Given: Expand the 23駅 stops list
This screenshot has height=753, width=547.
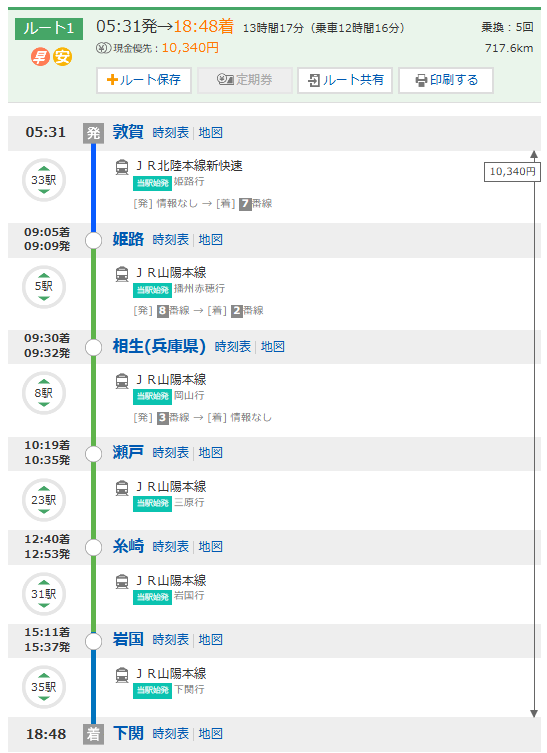Looking at the screenshot, I should click(44, 500).
